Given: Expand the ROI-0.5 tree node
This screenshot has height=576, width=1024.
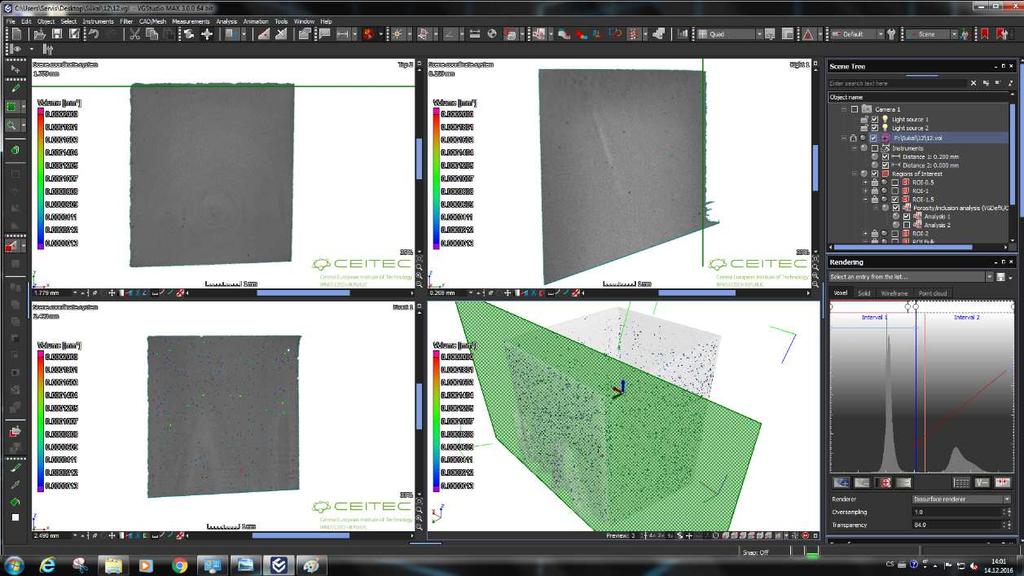Looking at the screenshot, I should 865,182.
